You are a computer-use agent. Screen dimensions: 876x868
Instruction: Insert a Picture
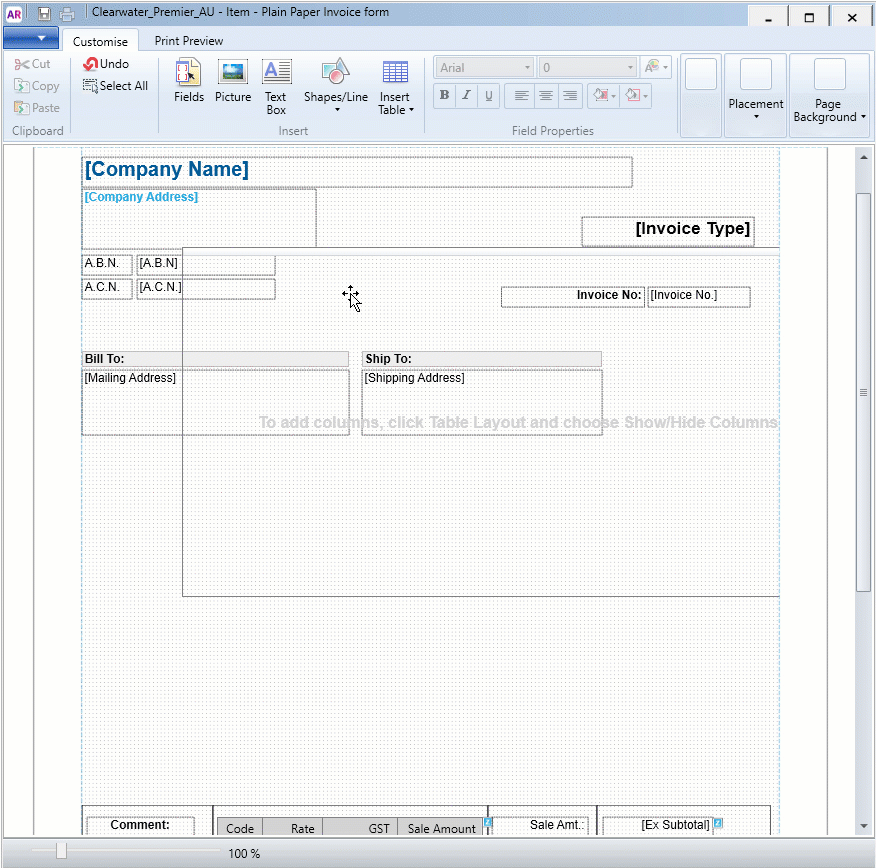pyautogui.click(x=233, y=81)
